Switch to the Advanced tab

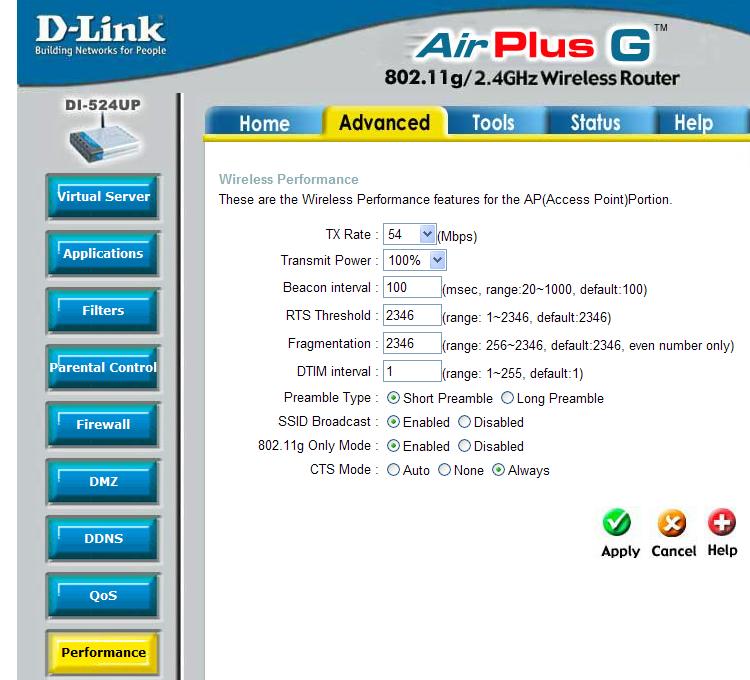(x=385, y=122)
